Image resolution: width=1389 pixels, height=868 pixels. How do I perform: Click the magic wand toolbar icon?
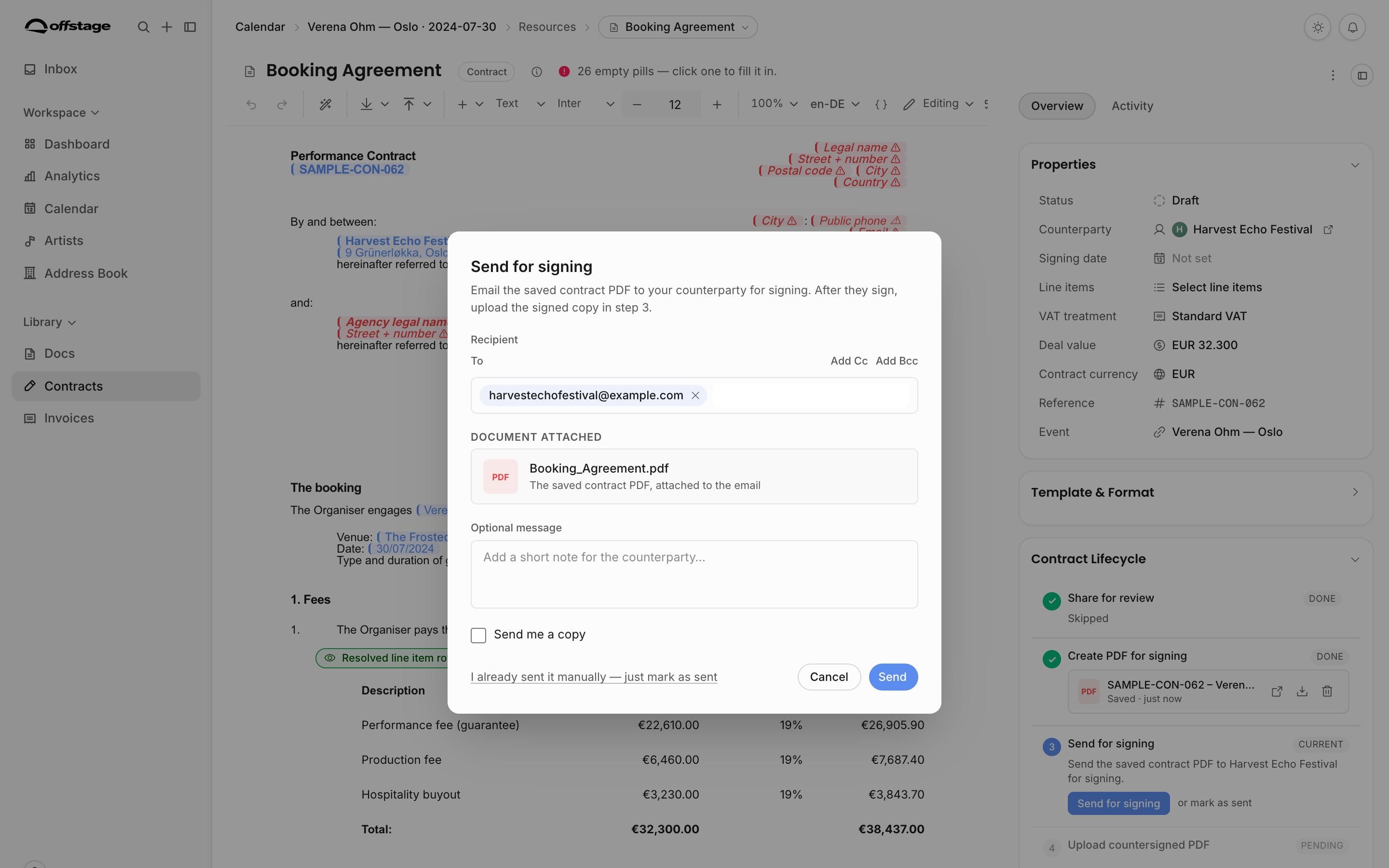(326, 105)
